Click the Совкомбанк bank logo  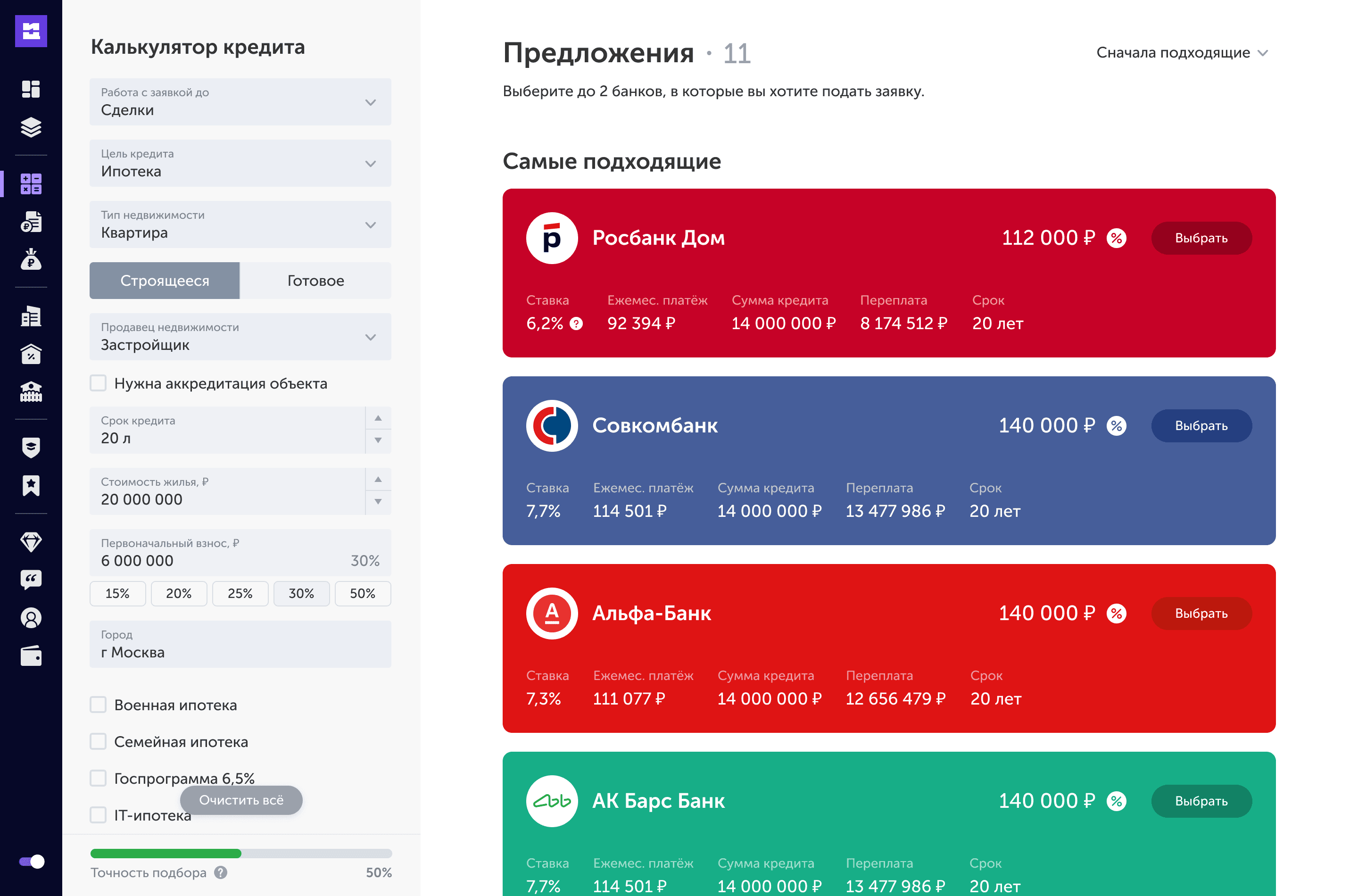click(x=551, y=426)
